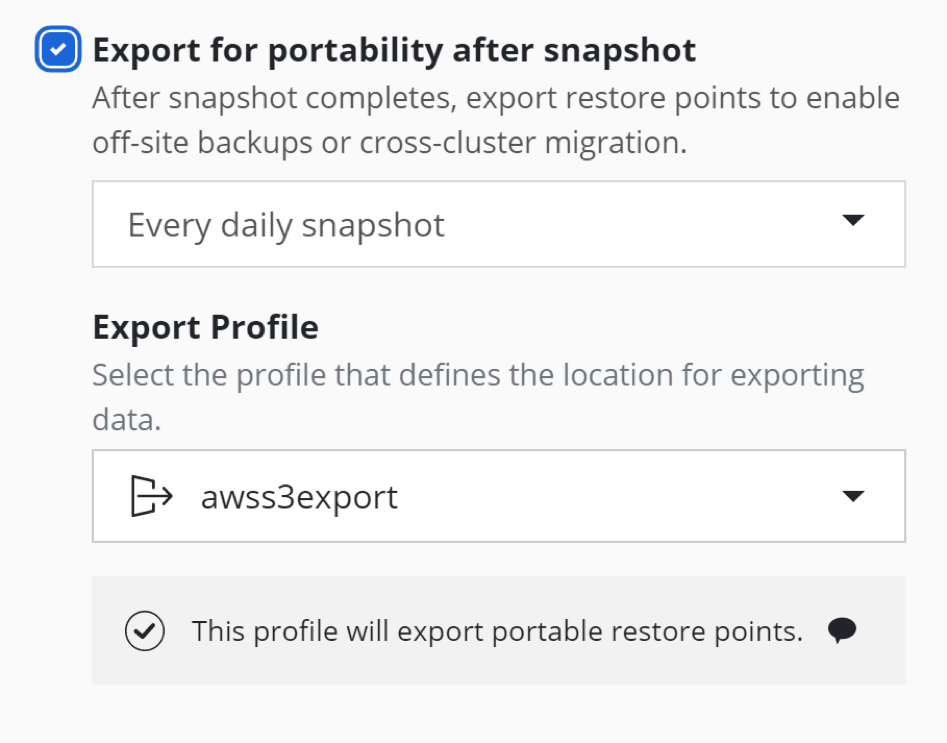Click the Select the profile description text
The width and height of the screenshot is (947, 743).
[x=478, y=397]
